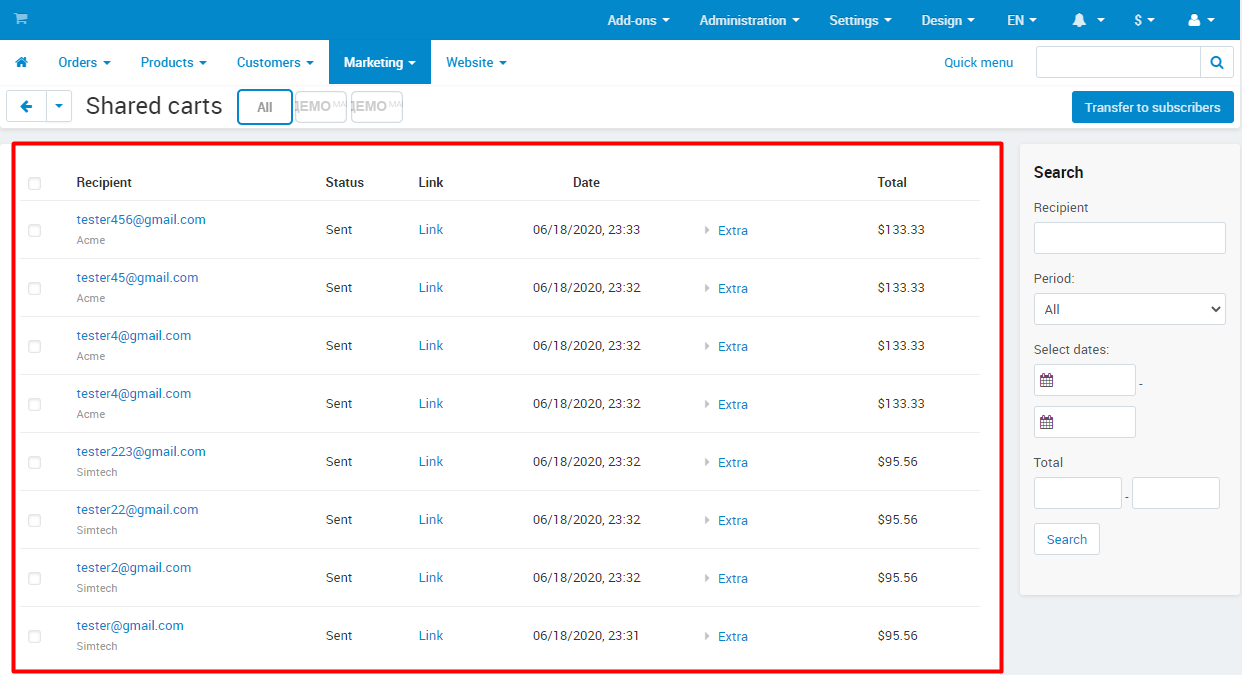Check the box for tester456@gmail.com
The width and height of the screenshot is (1242, 675).
pos(35,230)
